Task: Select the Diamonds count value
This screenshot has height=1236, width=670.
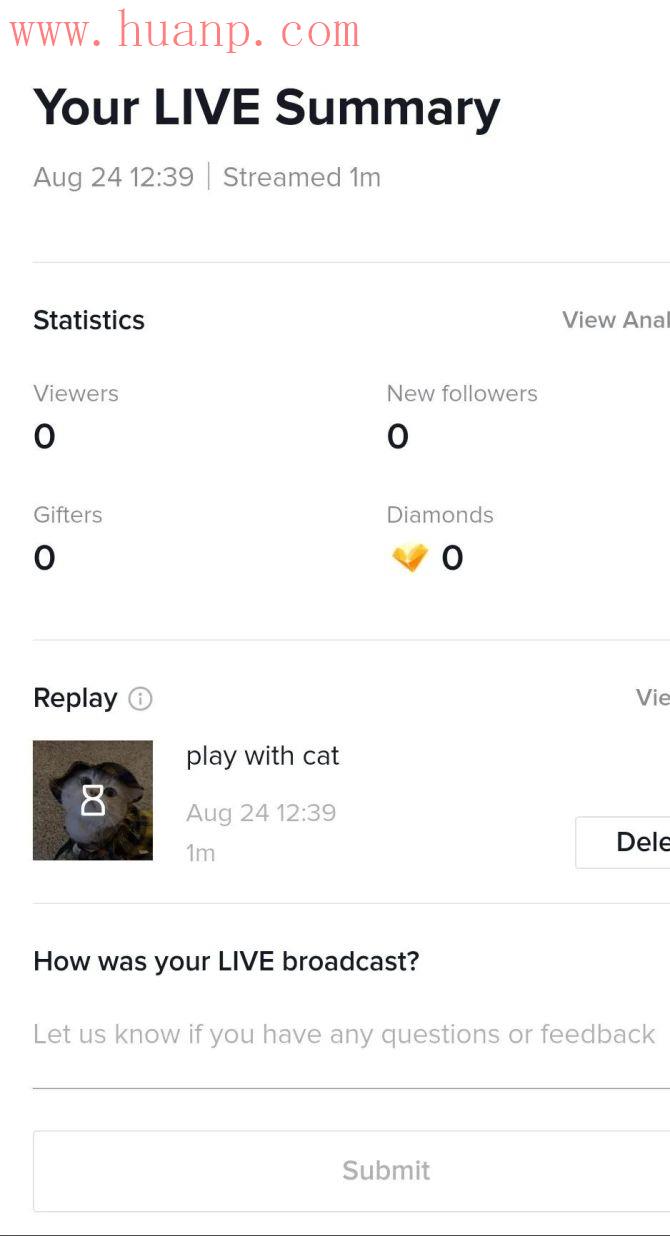Action: [453, 558]
